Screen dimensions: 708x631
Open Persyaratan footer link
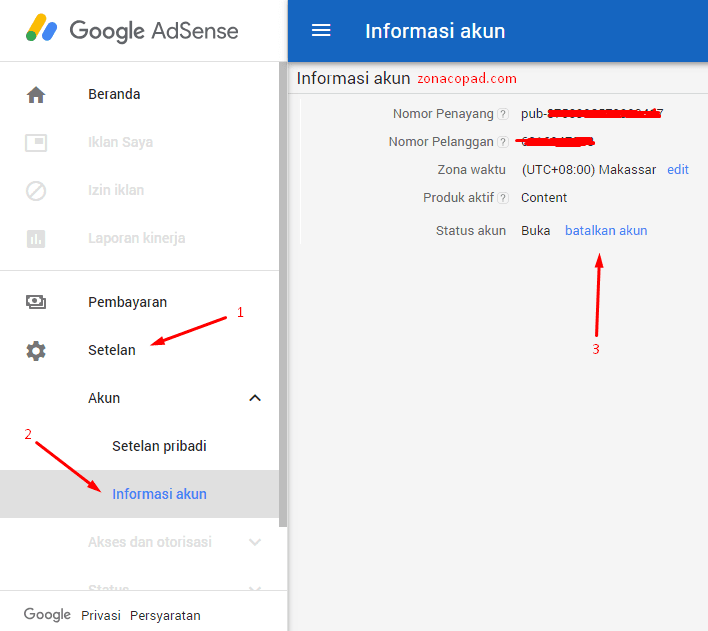coord(165,616)
